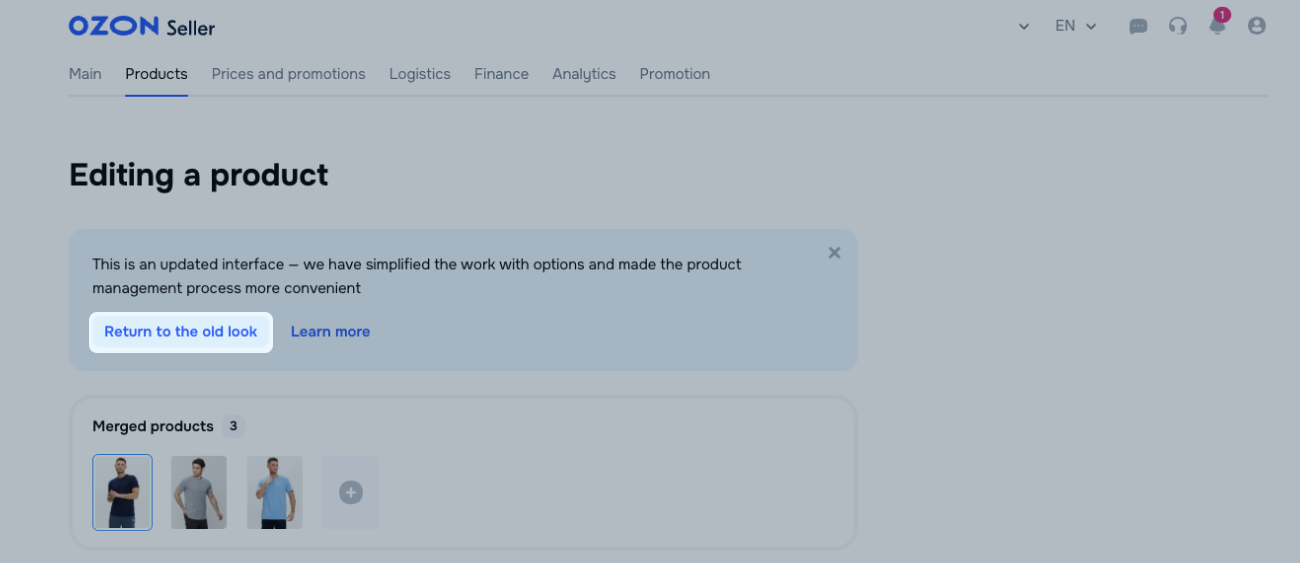1300x563 pixels.
Task: Open the Products tab
Action: [x=156, y=74]
